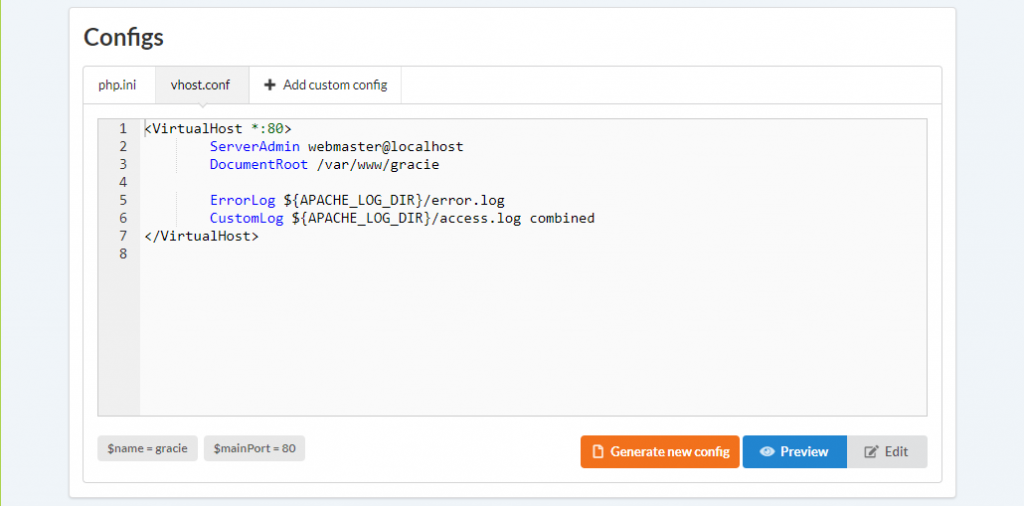This screenshot has width=1024, height=506.
Task: Open the Add custom config tab
Action: point(325,85)
